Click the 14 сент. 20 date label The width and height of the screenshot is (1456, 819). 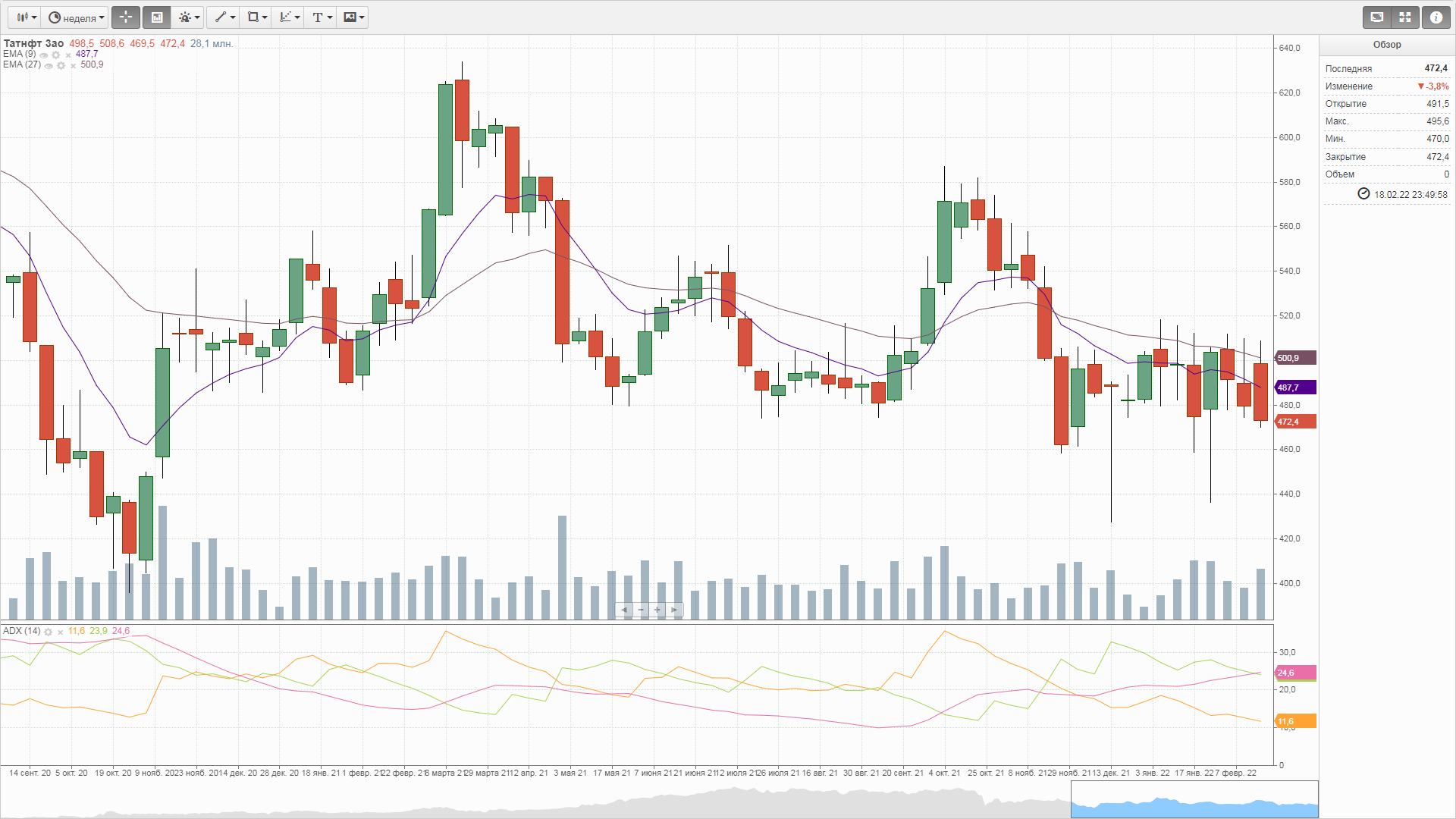coord(30,773)
